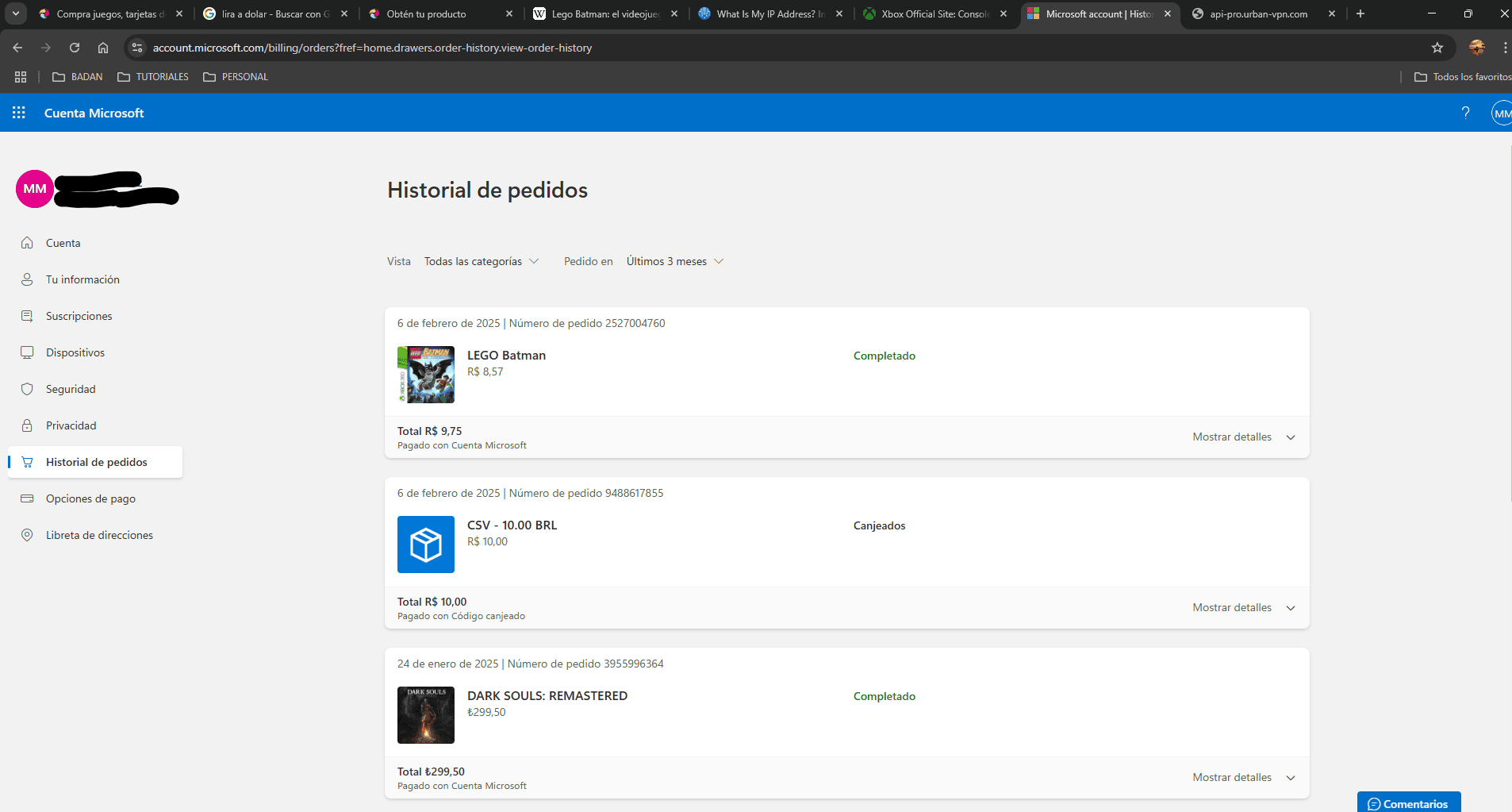Image resolution: width=1512 pixels, height=812 pixels.
Task: Click the Cuenta Microsoft header link
Action: (94, 113)
